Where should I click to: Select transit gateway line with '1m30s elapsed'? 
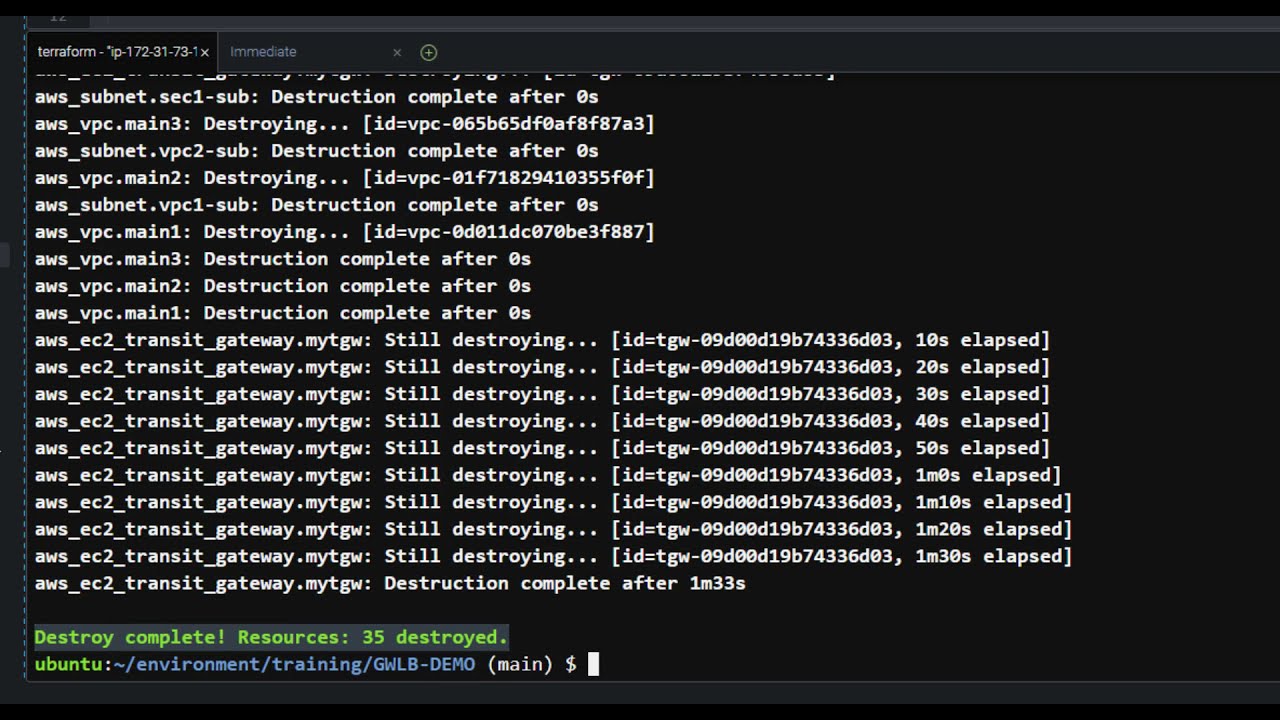pos(554,556)
